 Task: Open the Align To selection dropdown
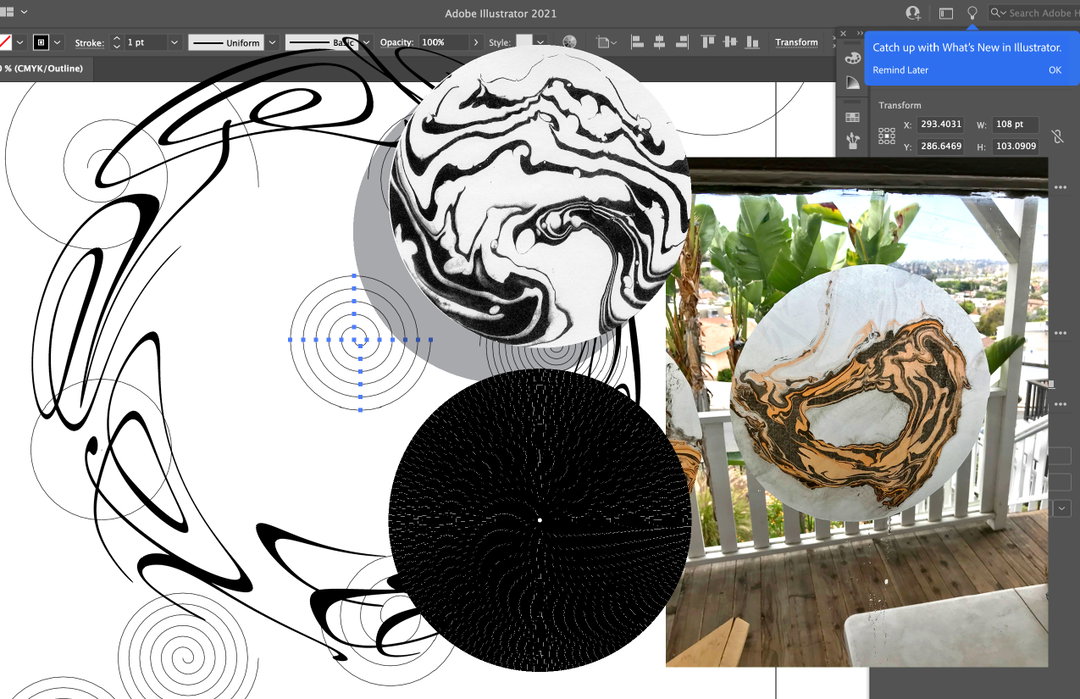click(606, 42)
